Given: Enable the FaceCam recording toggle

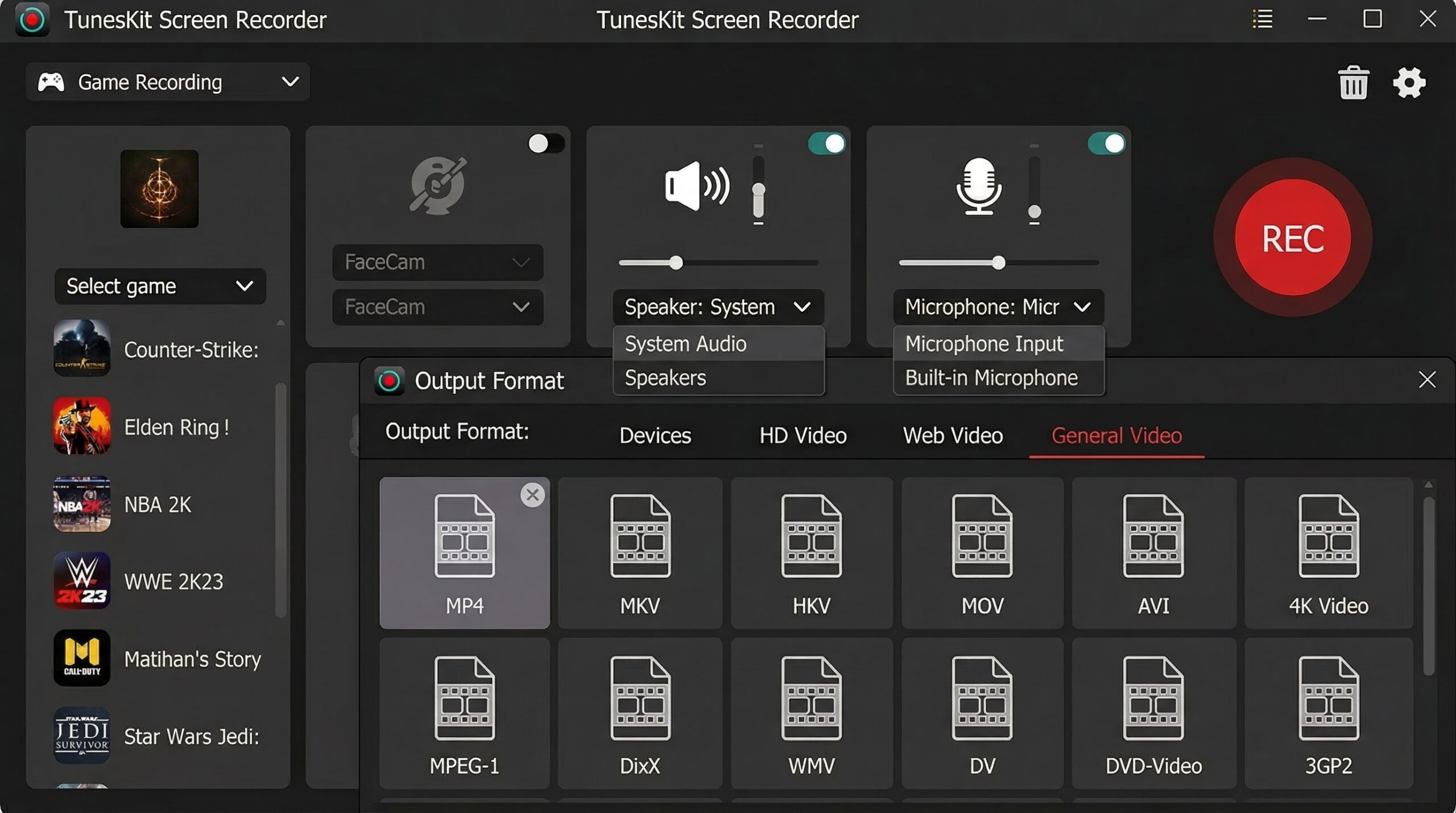Looking at the screenshot, I should click(546, 144).
